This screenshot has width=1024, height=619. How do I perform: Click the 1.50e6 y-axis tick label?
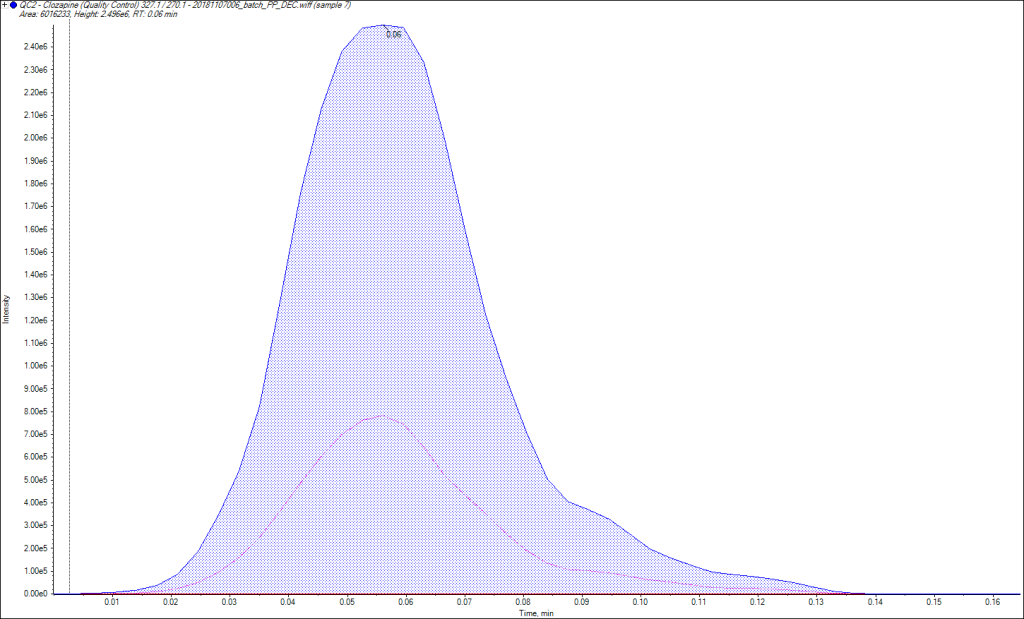(35, 252)
